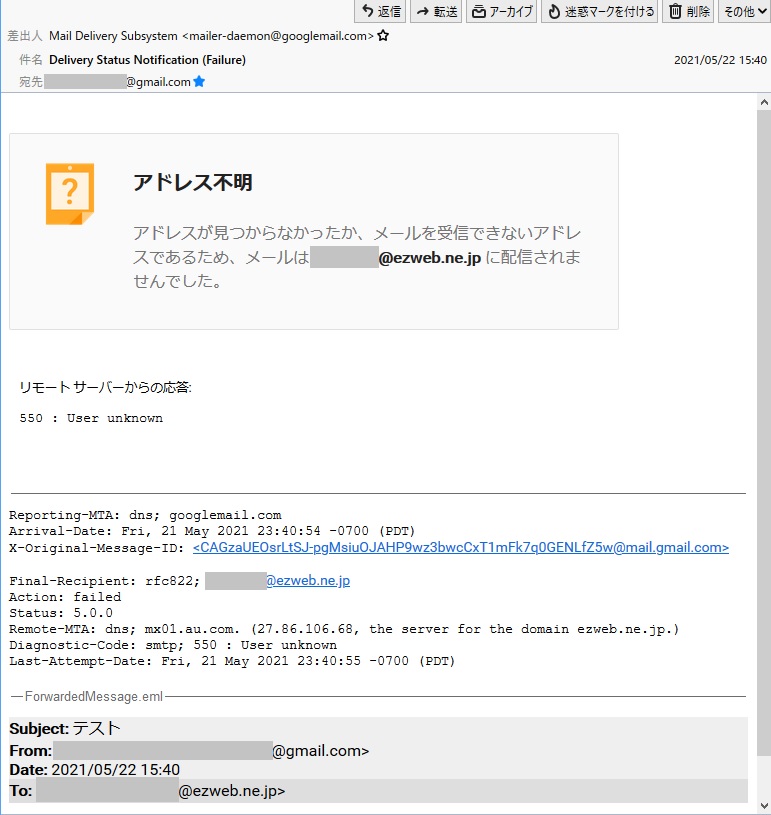The width and height of the screenshot is (771, 815).
Task: Click the sender Mail Delivery Subsystem address
Action: coord(211,36)
